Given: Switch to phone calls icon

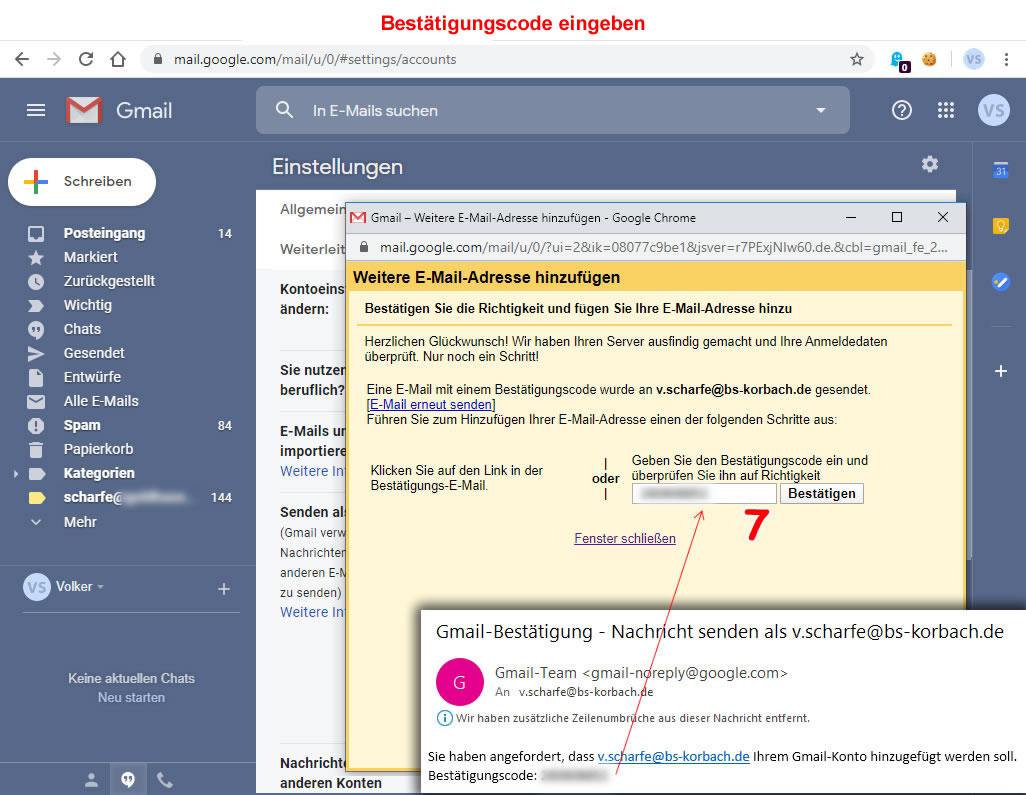Looking at the screenshot, I should coord(165,780).
